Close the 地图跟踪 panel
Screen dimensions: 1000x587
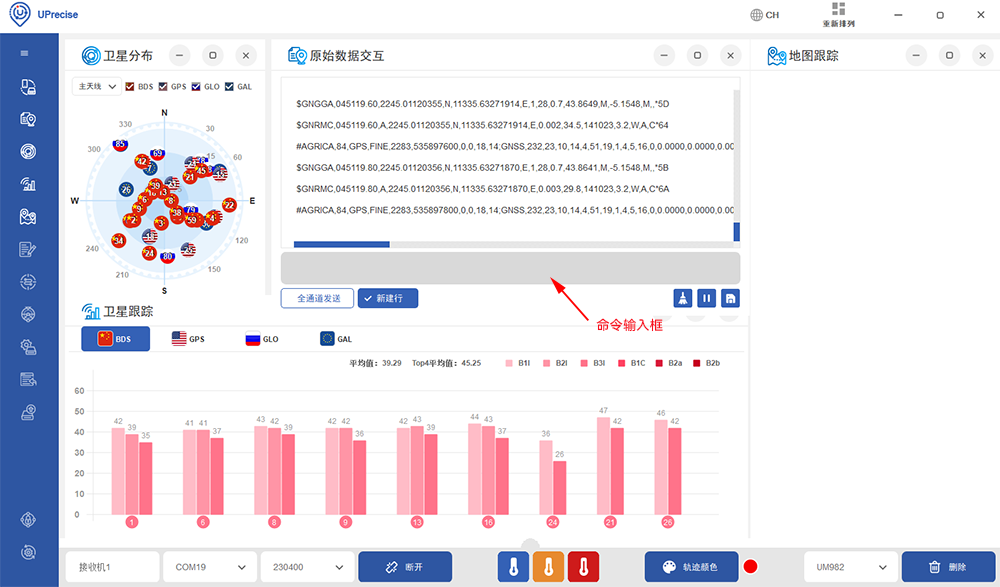(x=982, y=56)
